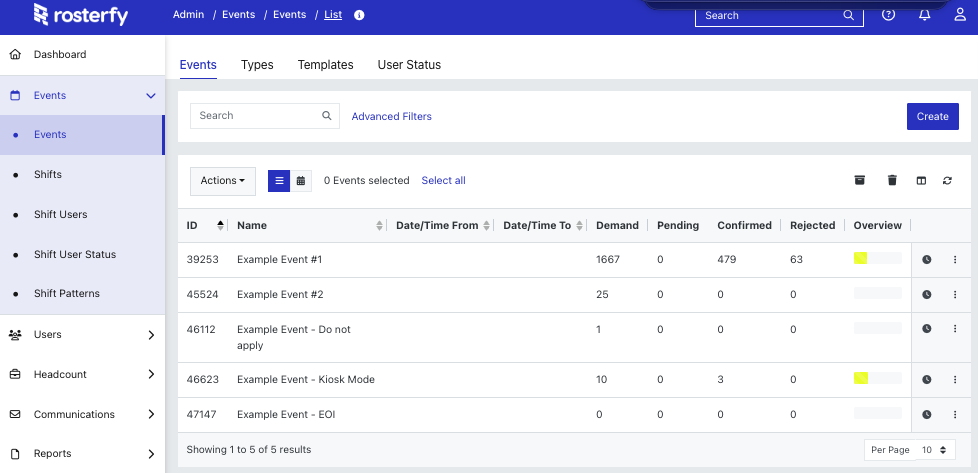Viewport: 978px width, 473px height.
Task: Open clock icon for Example Event #1
Action: click(x=927, y=260)
